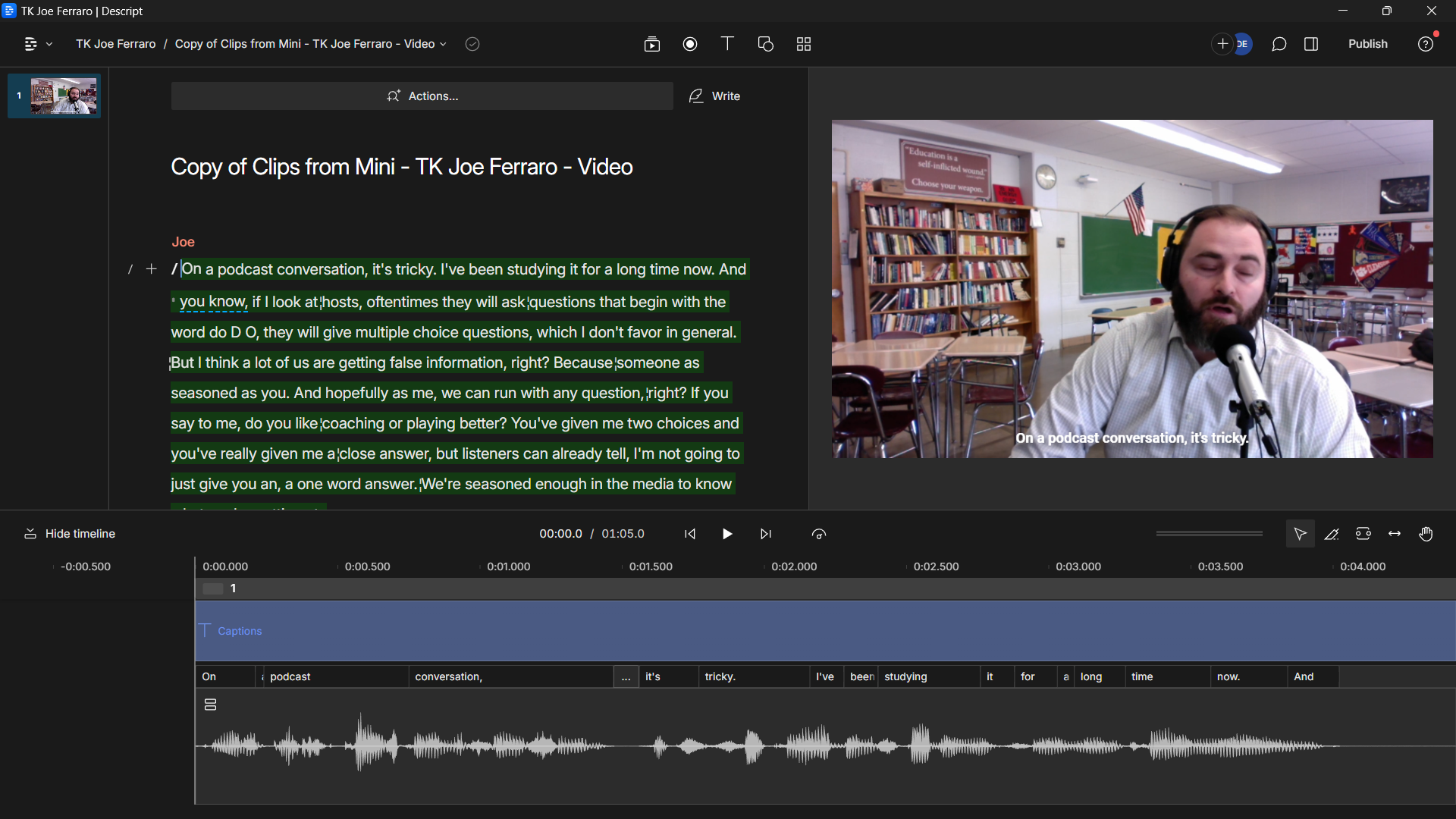Click the scene slash marker beside transcript
The image size is (1456, 819).
click(130, 269)
